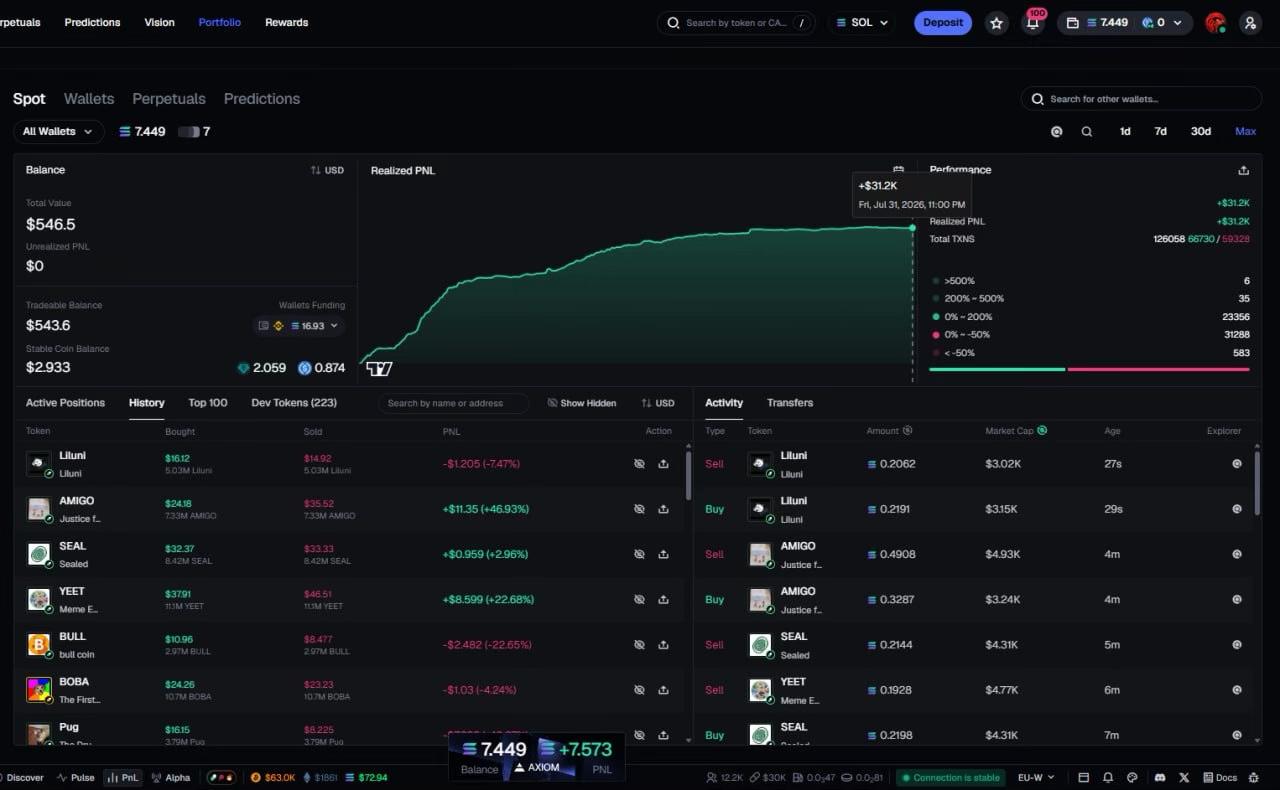Screen dimensions: 1280x790
Task: Open the theme palette icon in footer
Action: pyautogui.click(x=1132, y=777)
